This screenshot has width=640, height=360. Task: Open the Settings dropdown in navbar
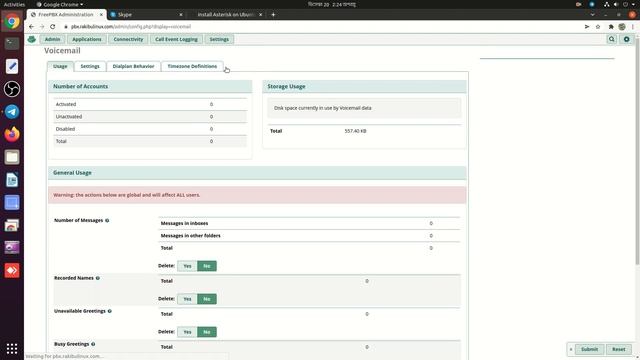pyautogui.click(x=219, y=39)
